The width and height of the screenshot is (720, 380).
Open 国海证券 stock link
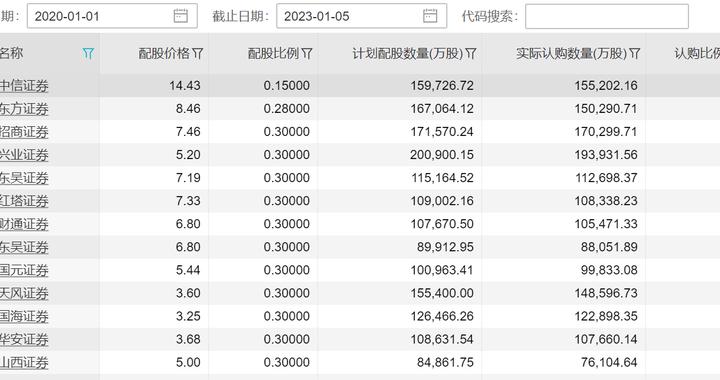(x=24, y=316)
